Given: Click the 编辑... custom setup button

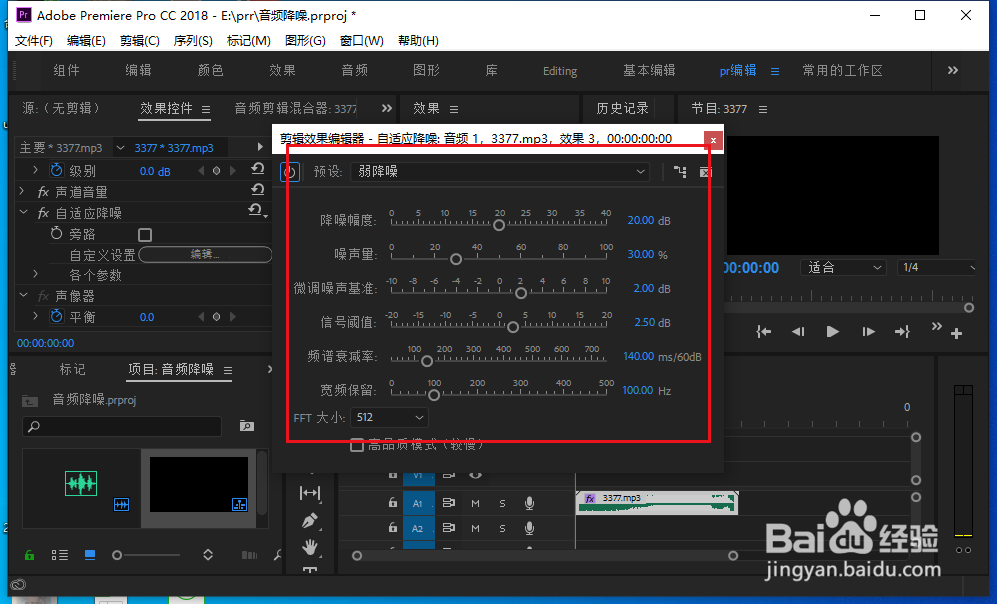Looking at the screenshot, I should pyautogui.click(x=205, y=254).
